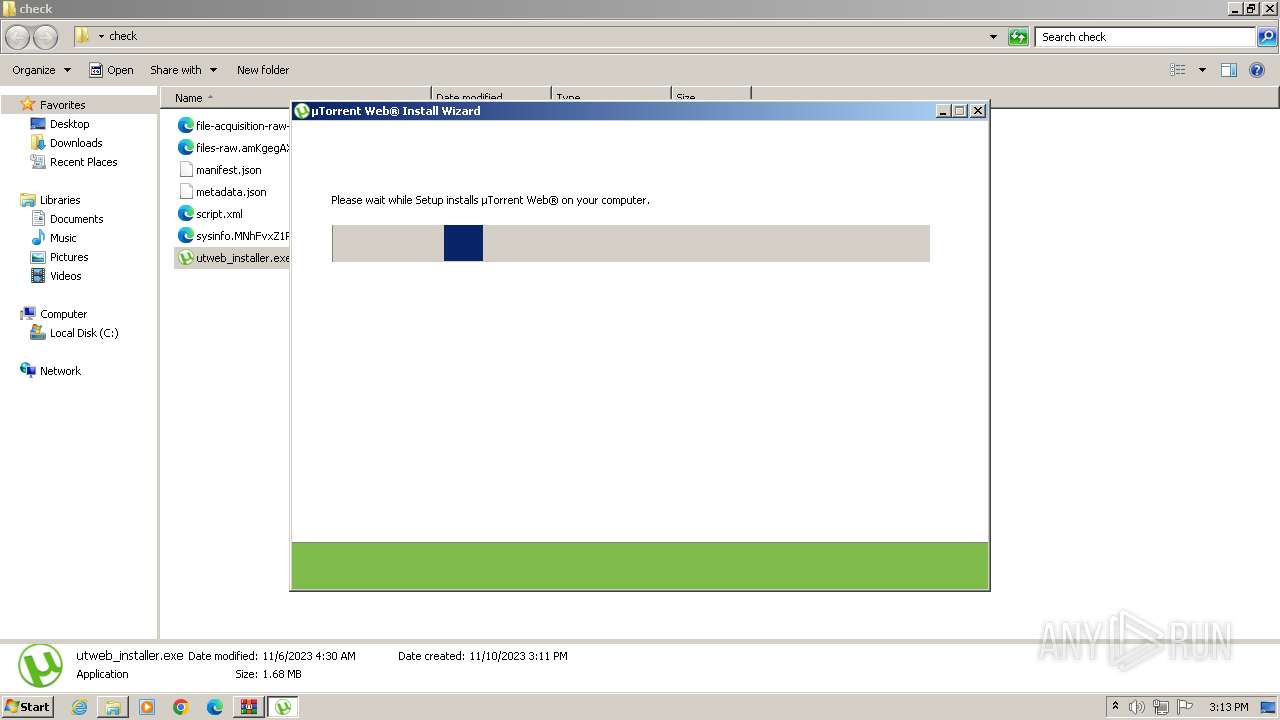Toggle the preview pane icon
Screen dimensions: 1280x720
tap(1229, 70)
